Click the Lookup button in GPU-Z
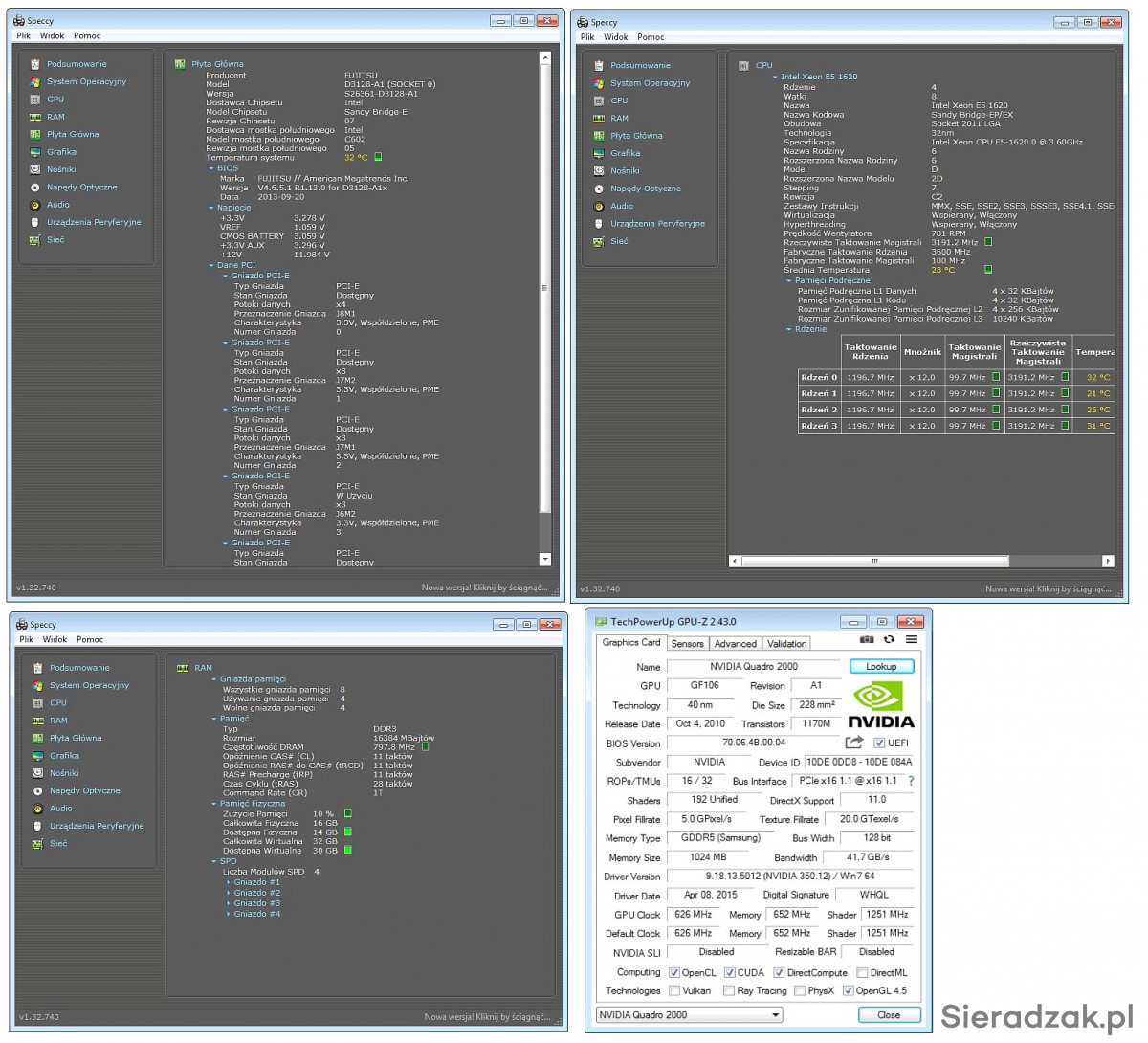 (x=881, y=666)
